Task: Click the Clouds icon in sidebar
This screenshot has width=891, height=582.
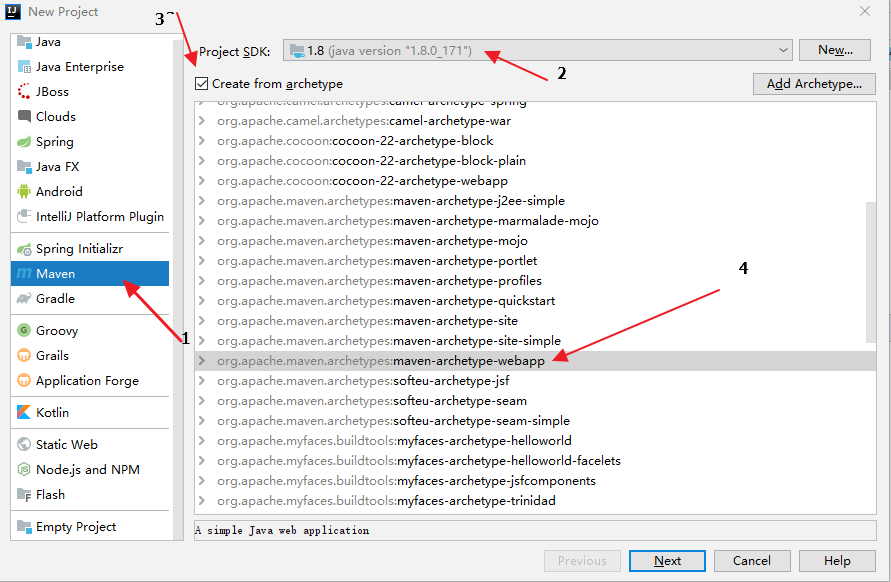Action: pyautogui.click(x=24, y=117)
